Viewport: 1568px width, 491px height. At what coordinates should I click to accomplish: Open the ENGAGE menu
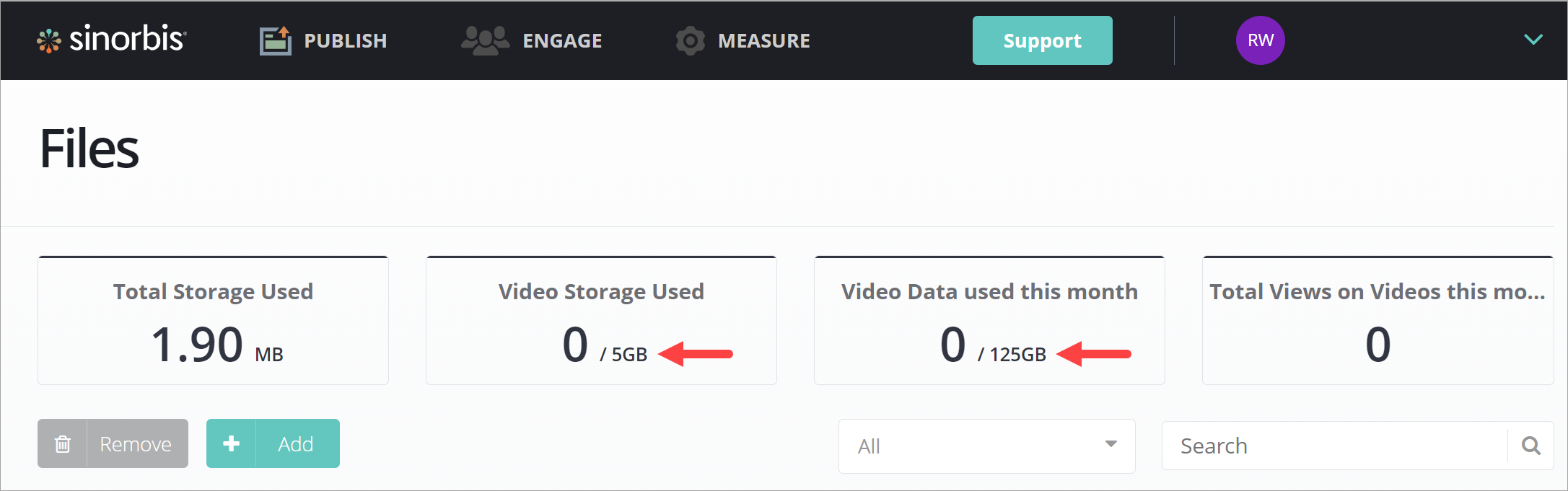coord(562,41)
